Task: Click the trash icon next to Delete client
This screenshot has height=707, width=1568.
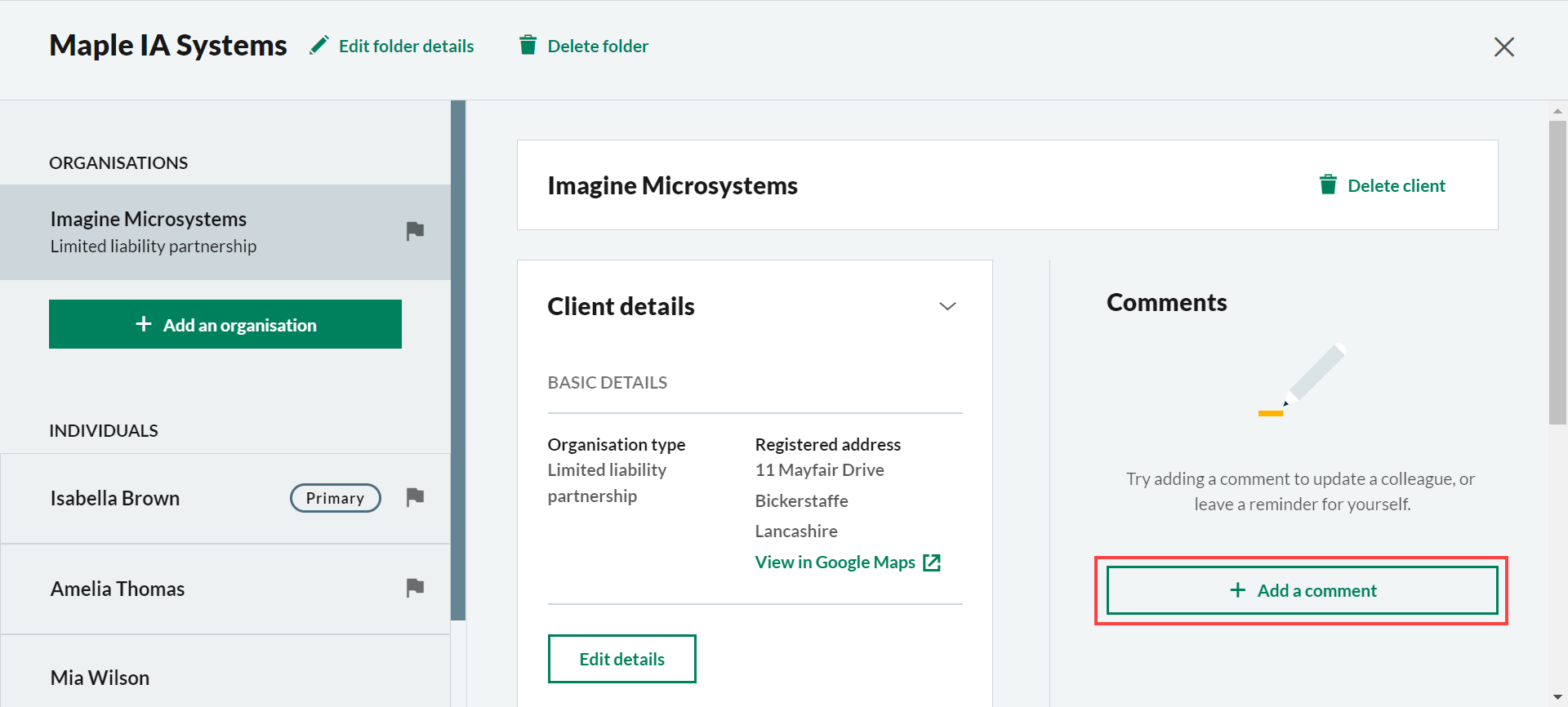Action: (1328, 185)
